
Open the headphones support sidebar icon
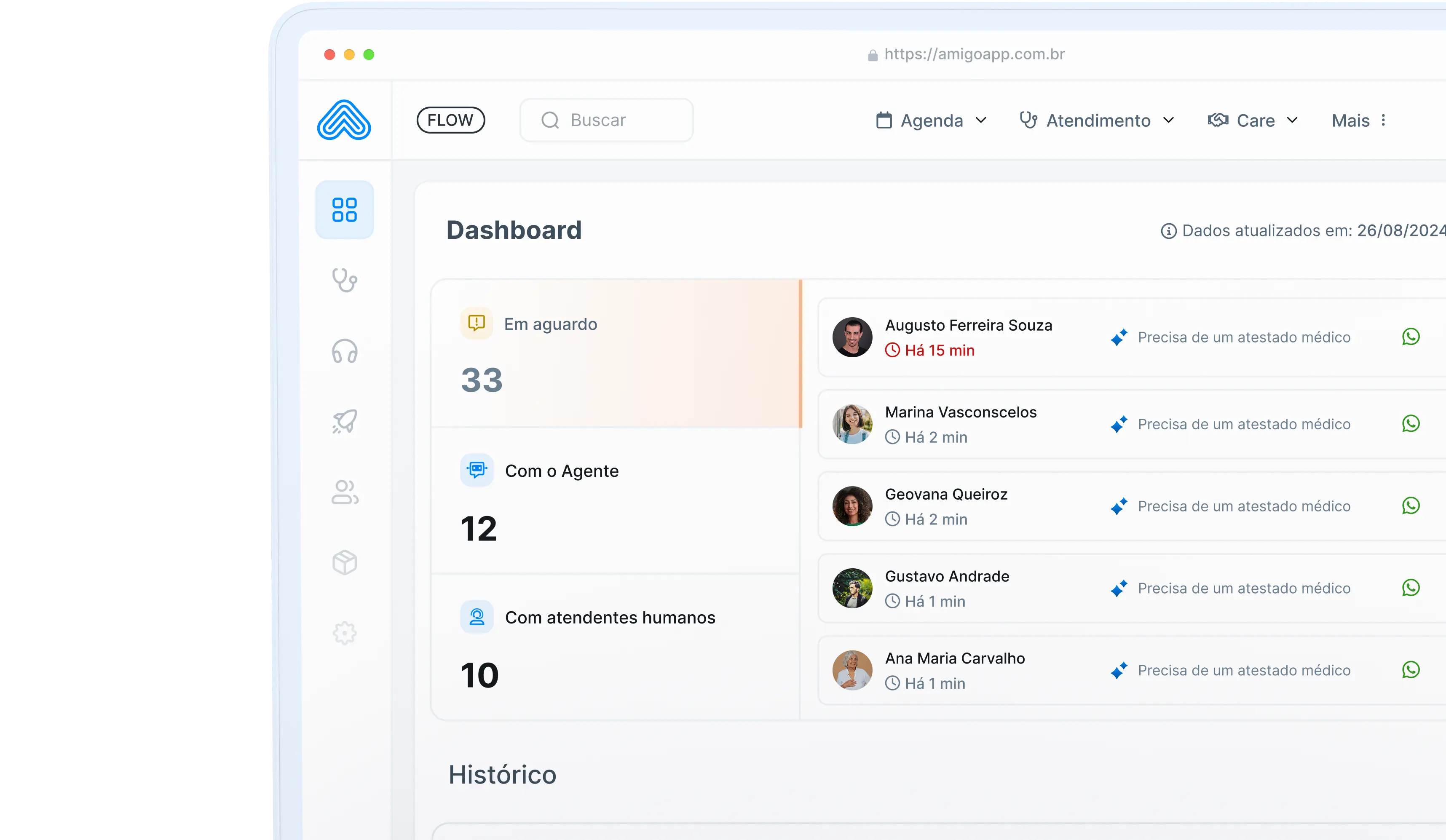point(344,351)
